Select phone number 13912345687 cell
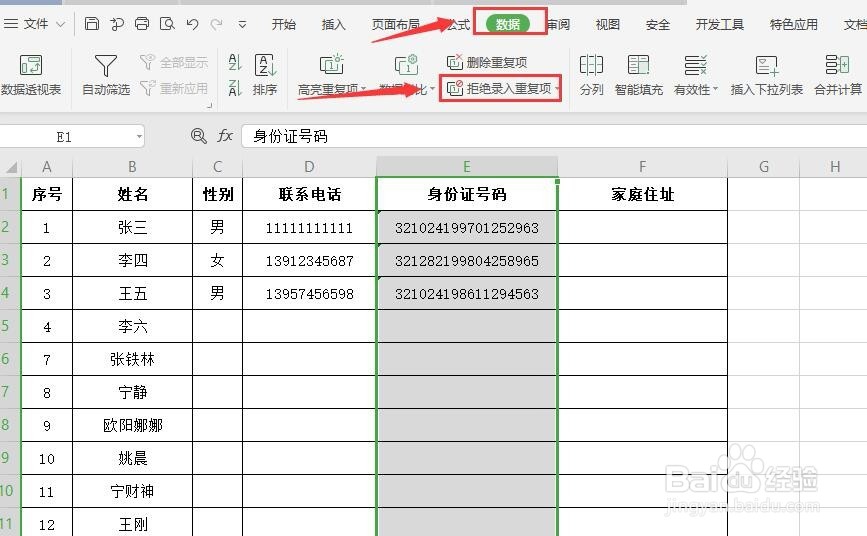The width and height of the screenshot is (867, 536). 309,261
